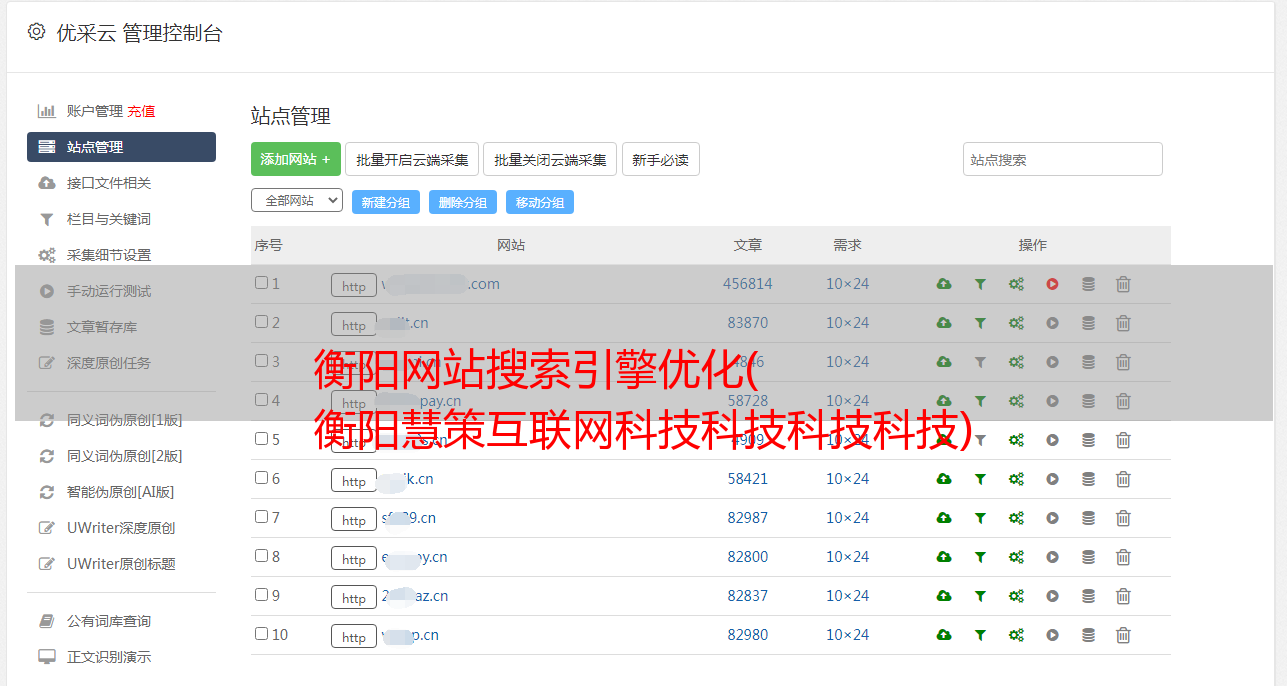
Task: Tick the checkbox for row 9
Action: [261, 595]
